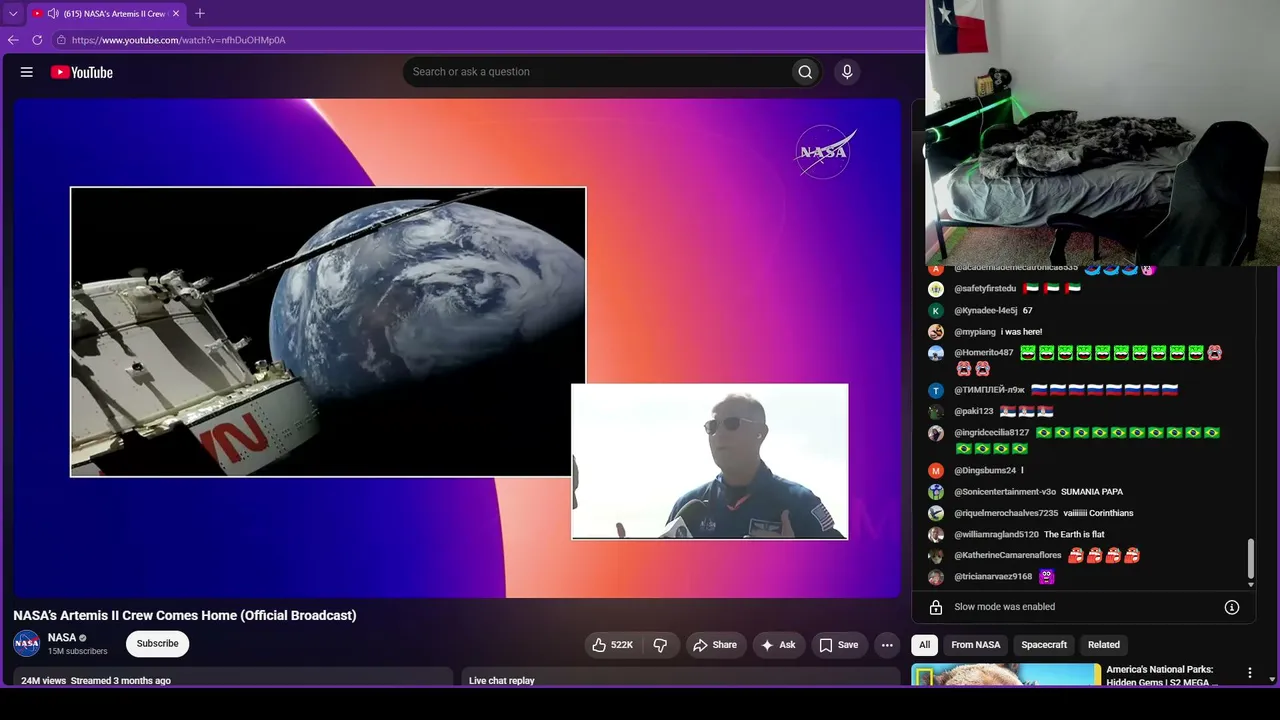Open a new browser tab
This screenshot has height=720, width=1280.
(200, 14)
